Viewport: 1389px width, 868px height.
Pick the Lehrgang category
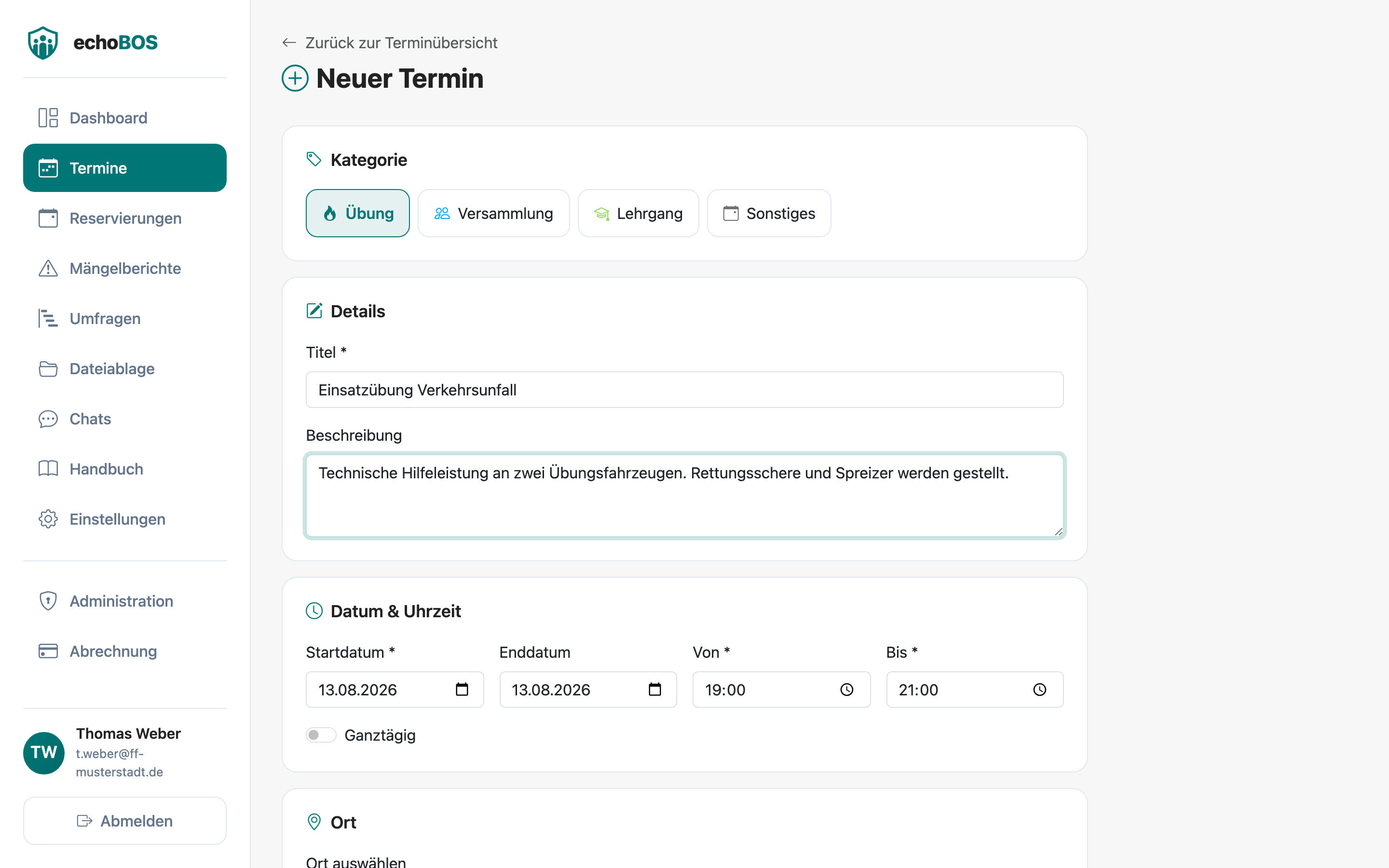click(x=638, y=213)
